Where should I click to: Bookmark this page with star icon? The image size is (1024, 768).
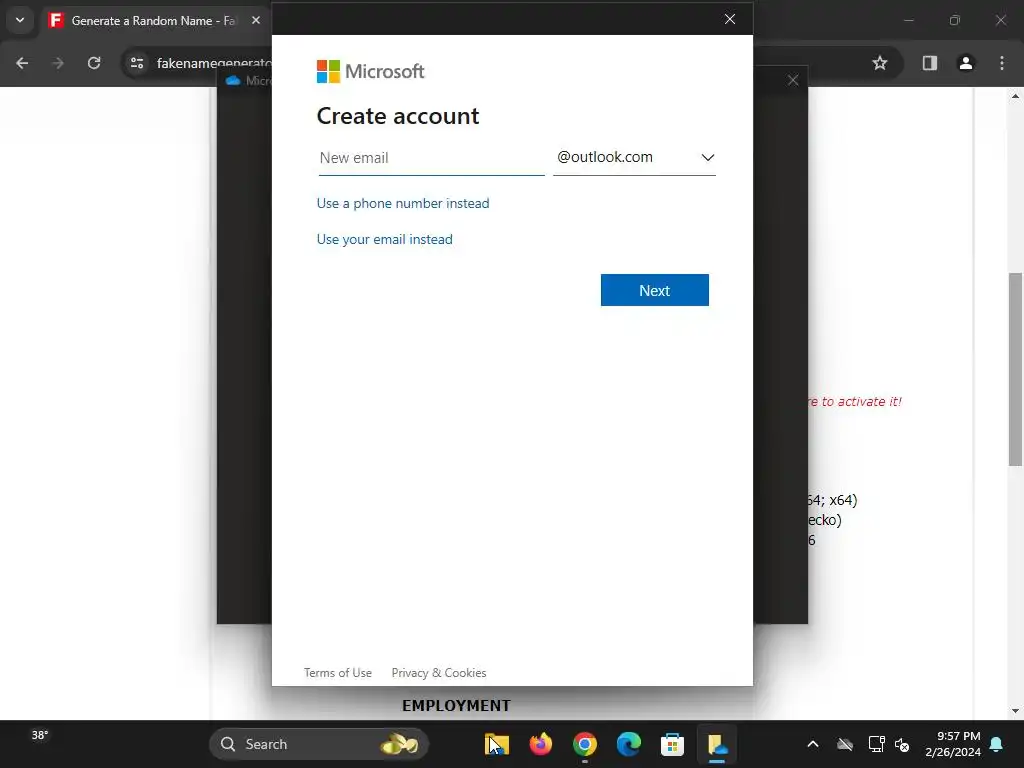880,63
